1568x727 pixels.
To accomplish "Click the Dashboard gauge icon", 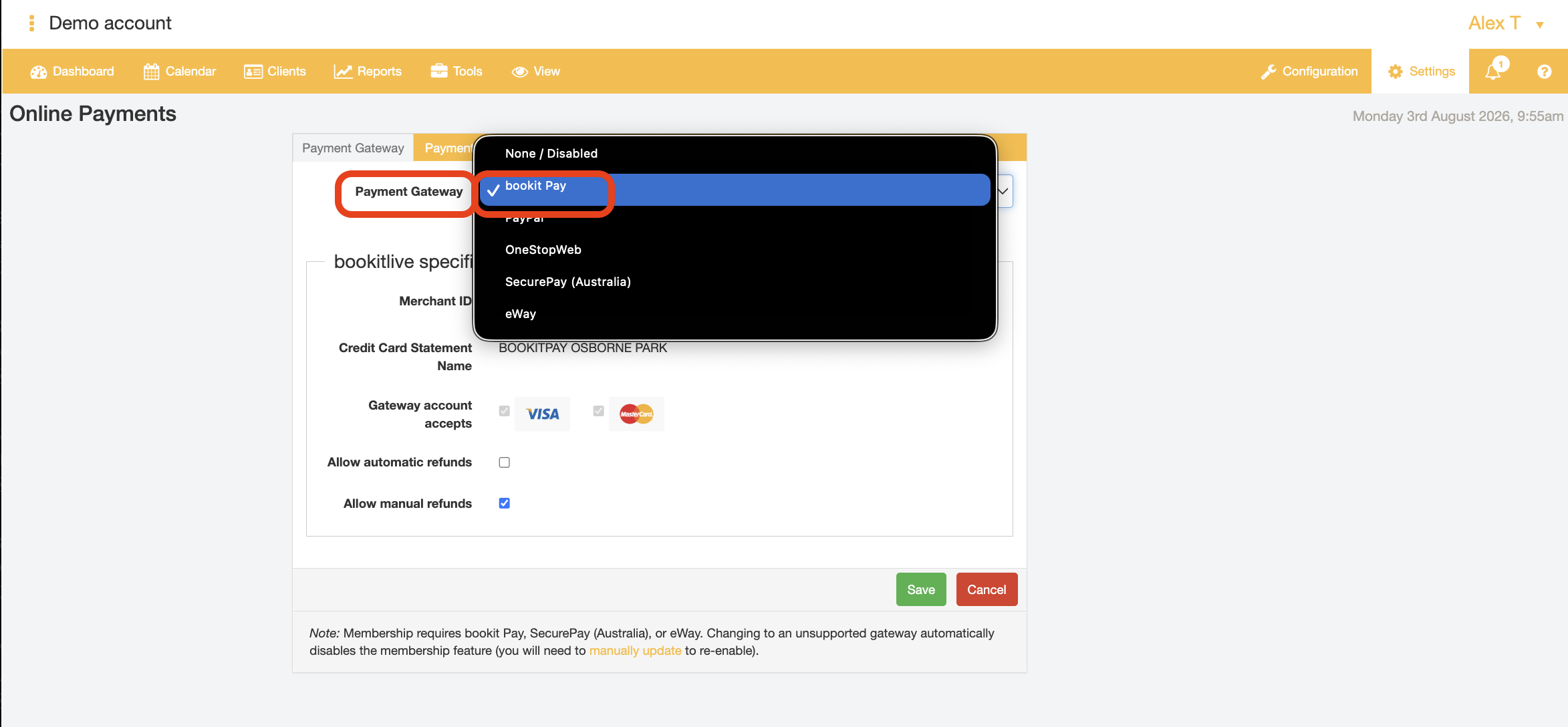I will pyautogui.click(x=38, y=72).
